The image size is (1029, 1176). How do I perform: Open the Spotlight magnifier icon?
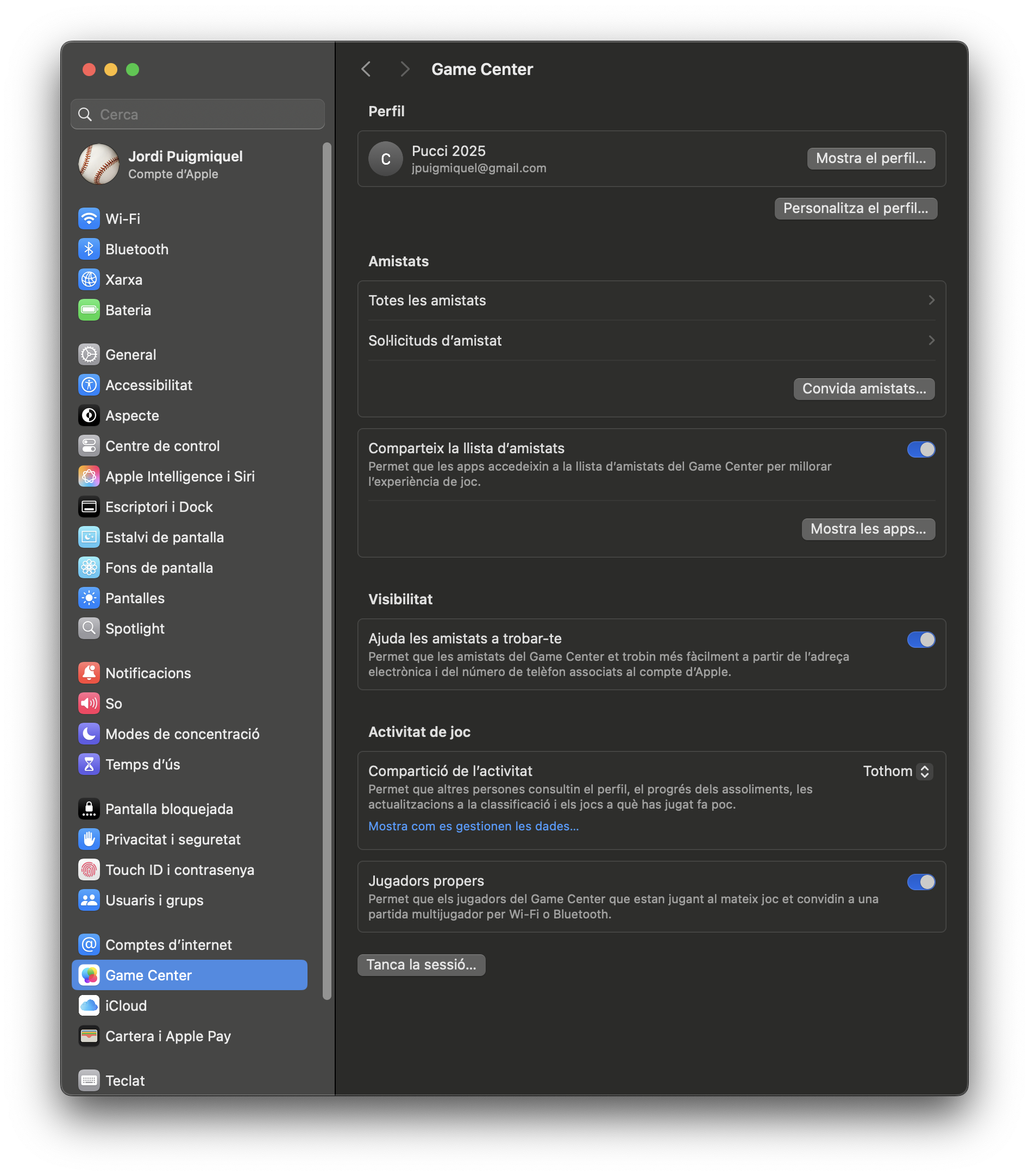click(x=89, y=629)
